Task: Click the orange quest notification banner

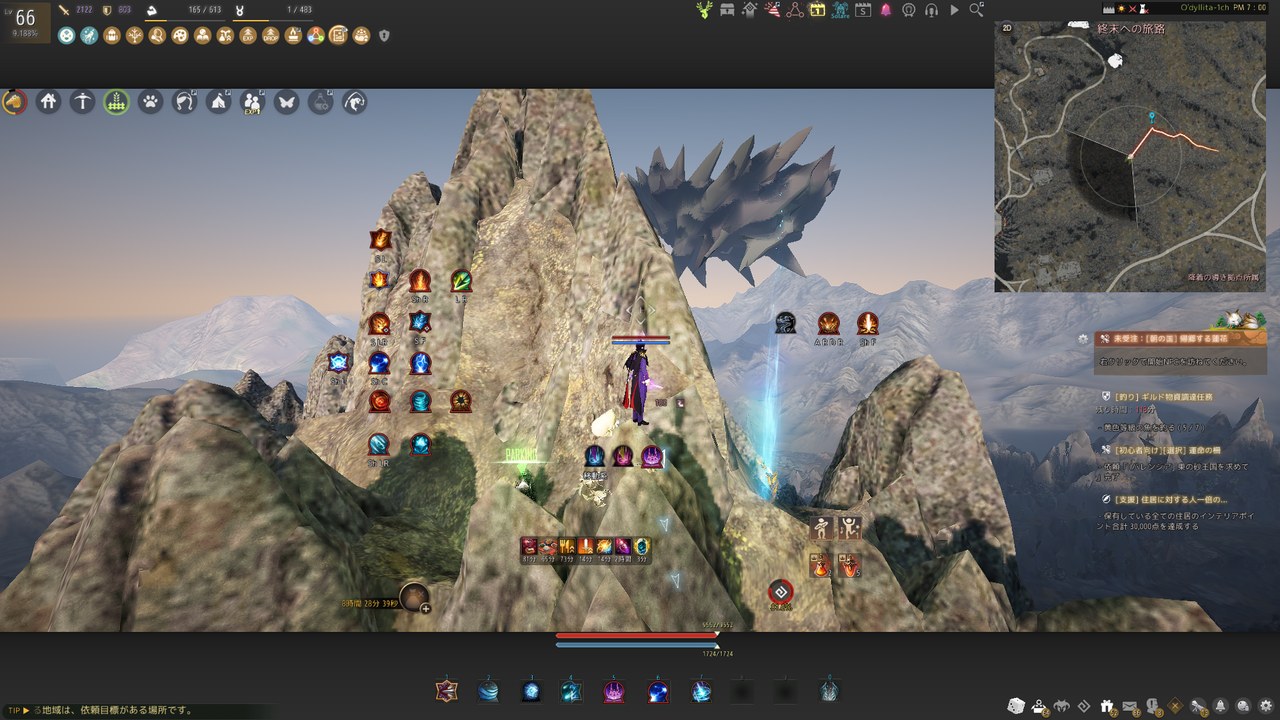Action: 1180,339
